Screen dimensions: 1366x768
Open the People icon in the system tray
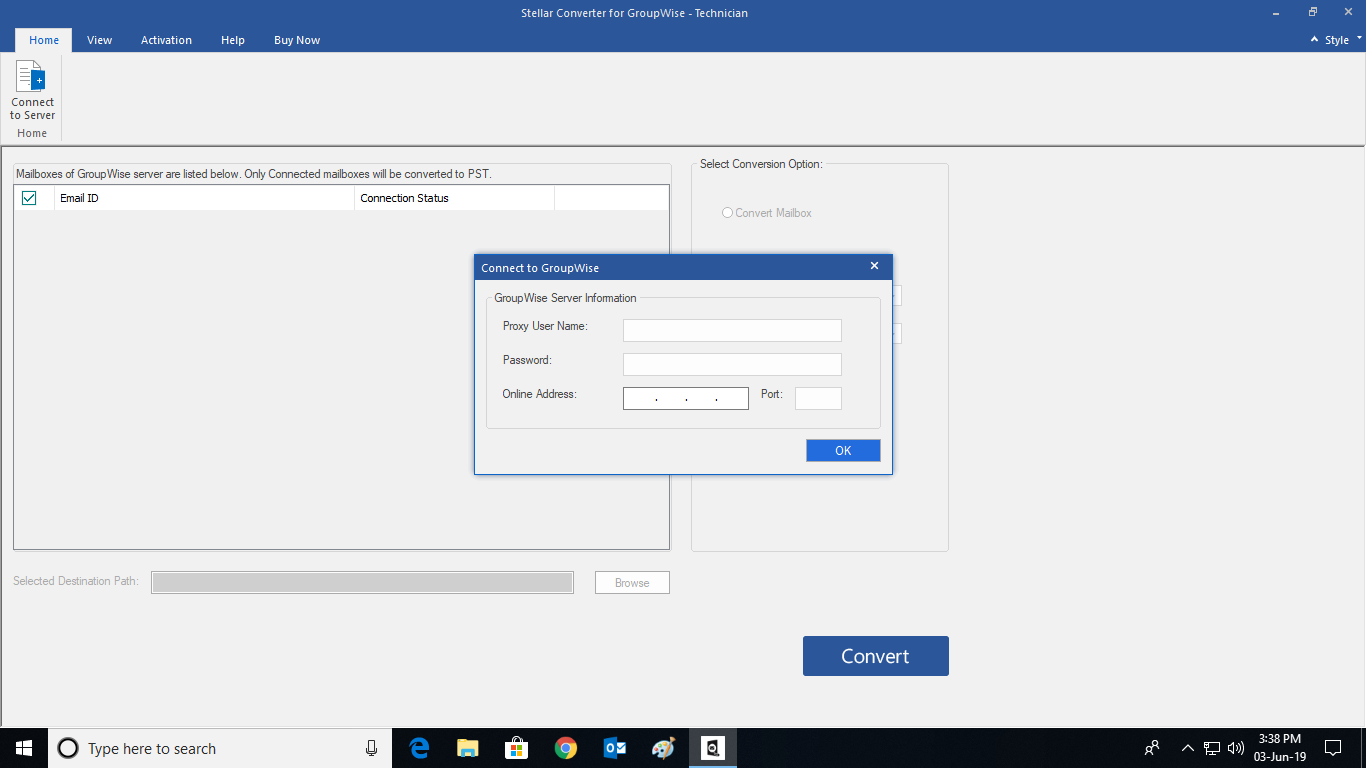(x=1152, y=748)
